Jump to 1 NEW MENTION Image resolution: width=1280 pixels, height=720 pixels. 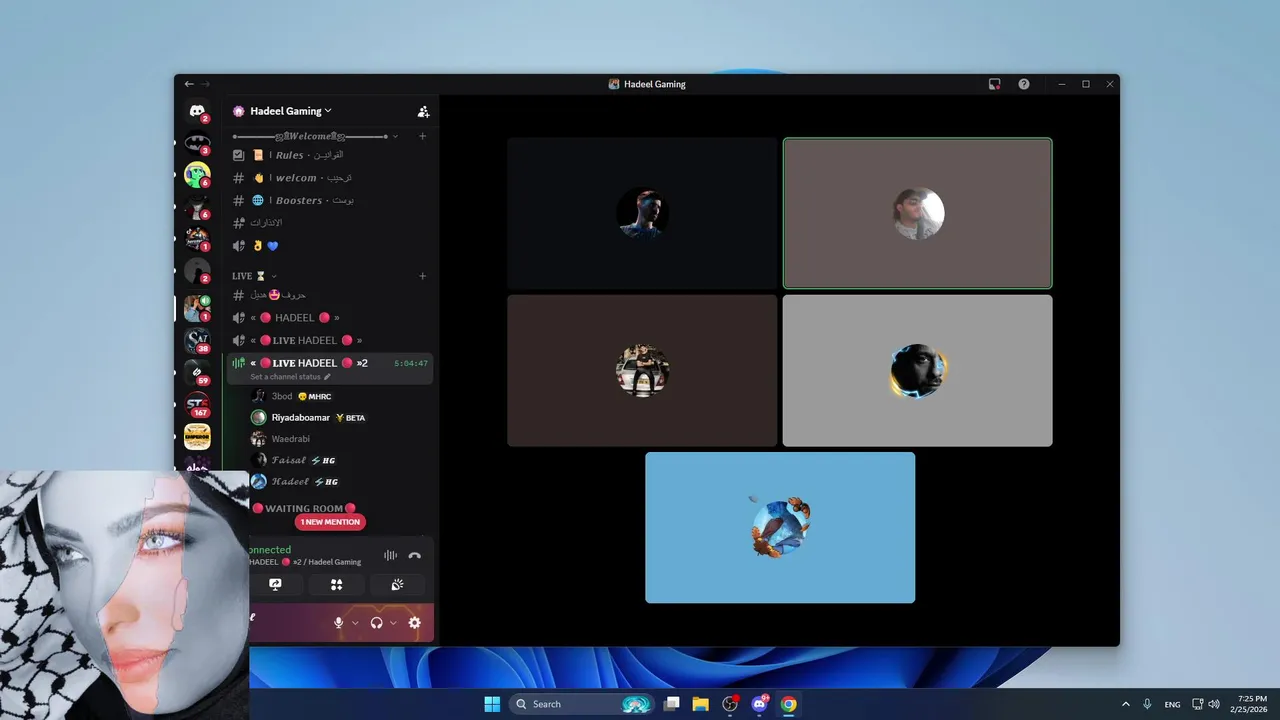click(x=330, y=522)
